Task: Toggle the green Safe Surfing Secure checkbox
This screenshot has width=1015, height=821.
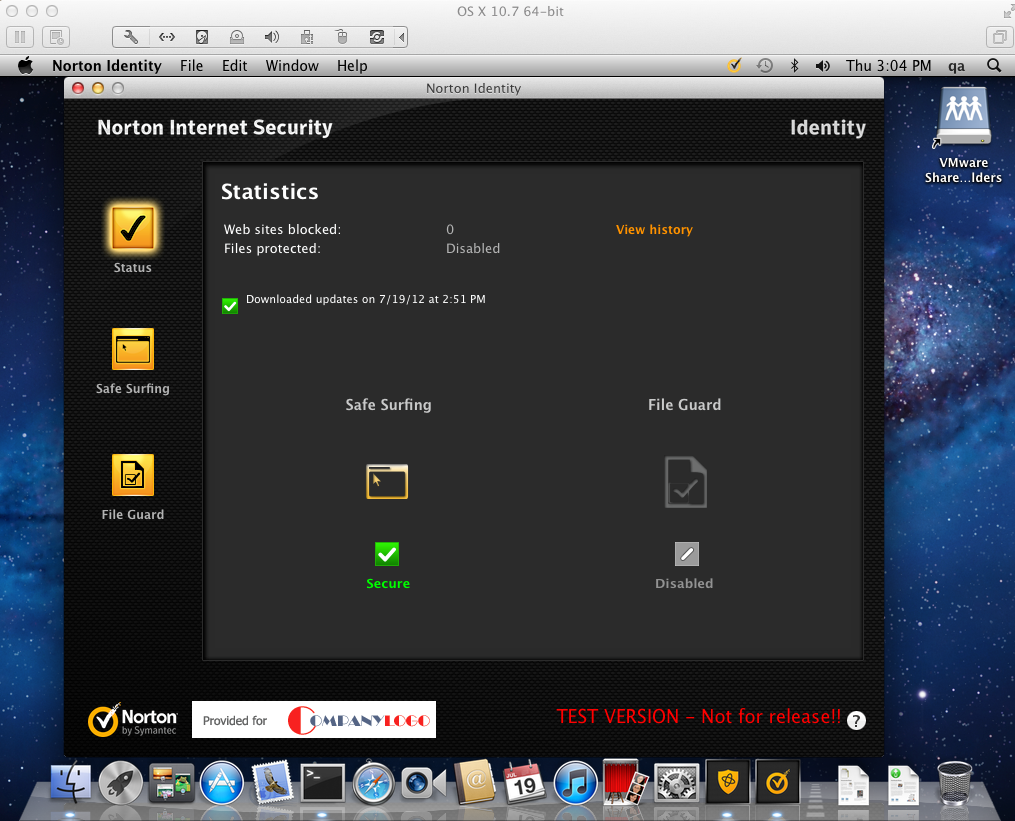Action: [387, 553]
